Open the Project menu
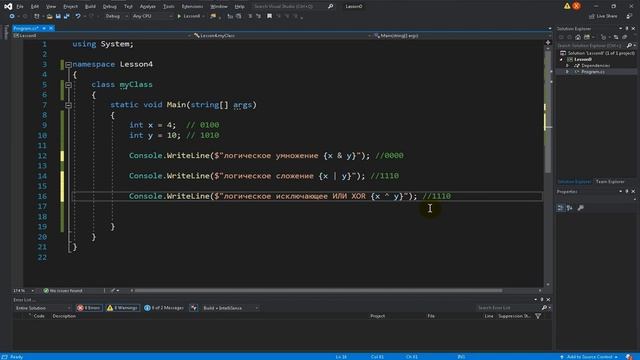This screenshot has width=640, height=360. (70, 7)
